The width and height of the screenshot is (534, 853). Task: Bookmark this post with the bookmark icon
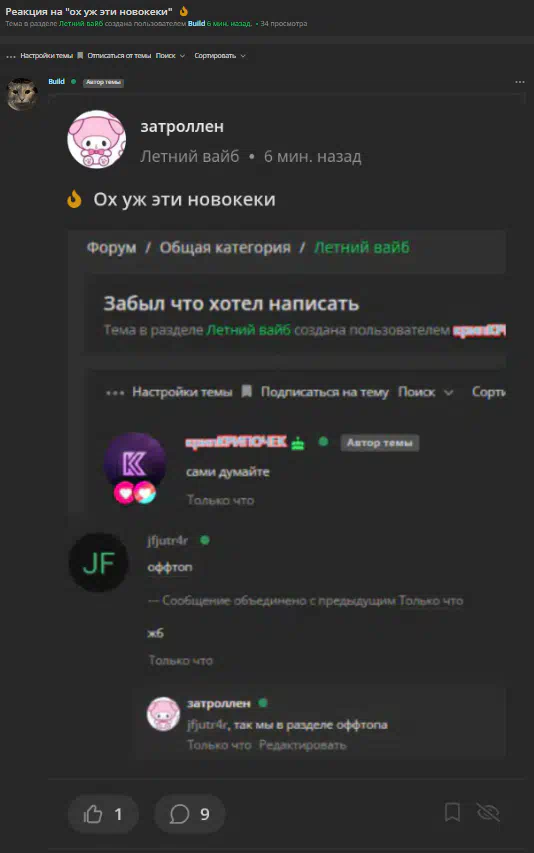click(452, 813)
